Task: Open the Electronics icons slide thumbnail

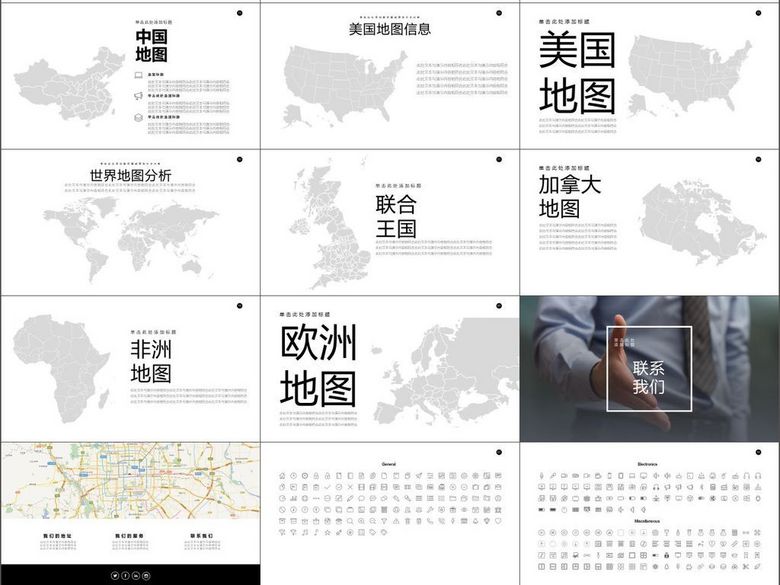Action: click(650, 513)
